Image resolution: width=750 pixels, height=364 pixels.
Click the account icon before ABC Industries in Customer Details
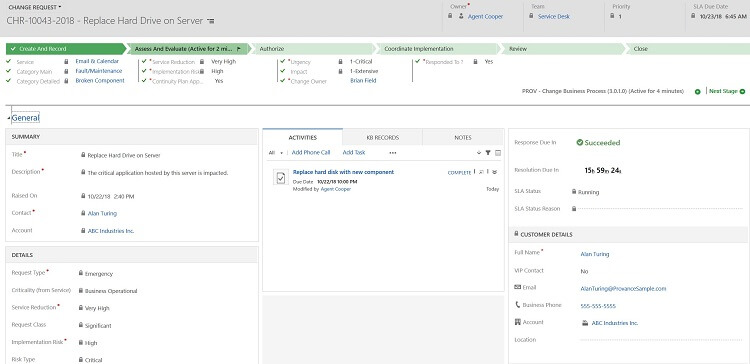click(x=585, y=323)
